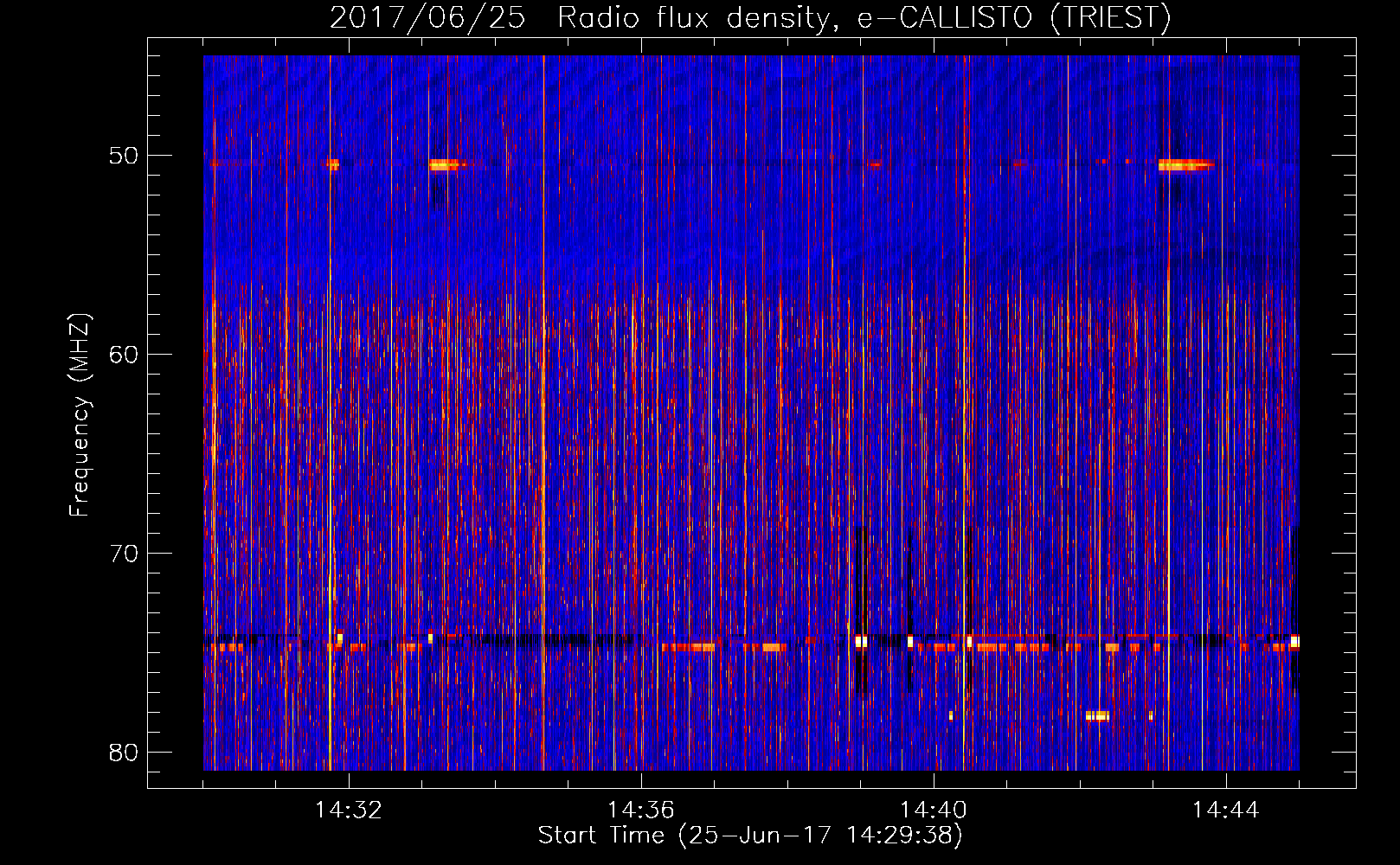Click the 14:44 time tick label
Viewport: 1400px width, 865px height.
(1226, 811)
